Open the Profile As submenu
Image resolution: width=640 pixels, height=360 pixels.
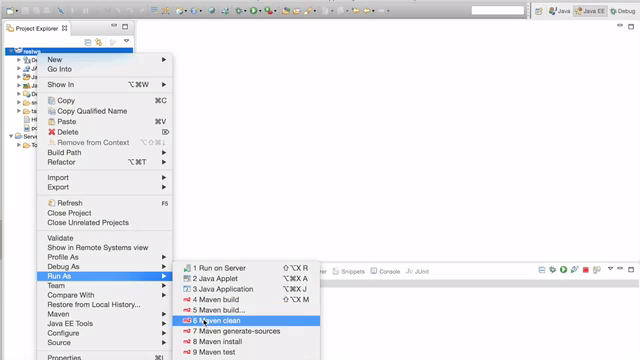click(104, 257)
